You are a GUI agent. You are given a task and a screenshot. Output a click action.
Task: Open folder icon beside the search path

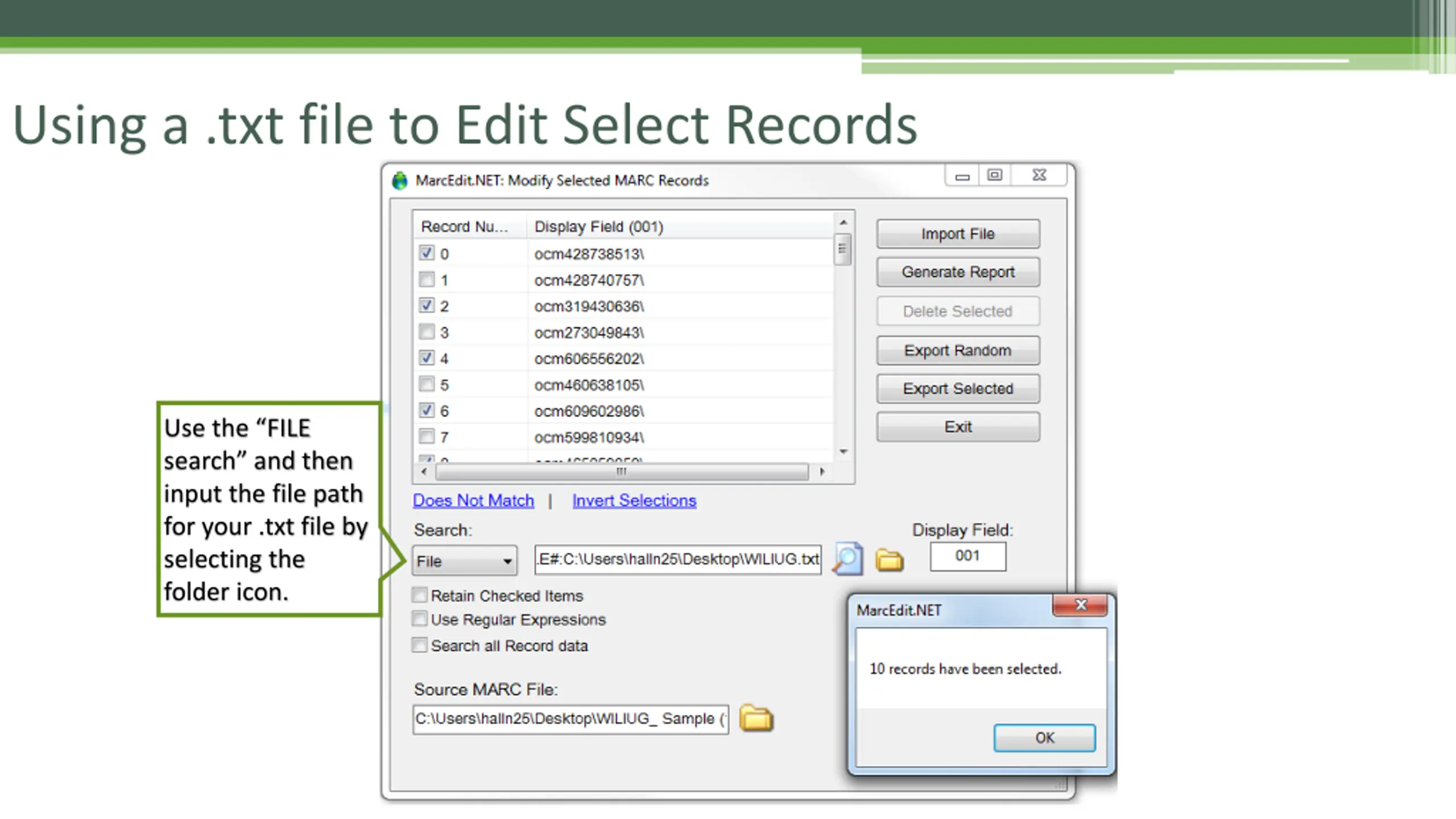889,560
